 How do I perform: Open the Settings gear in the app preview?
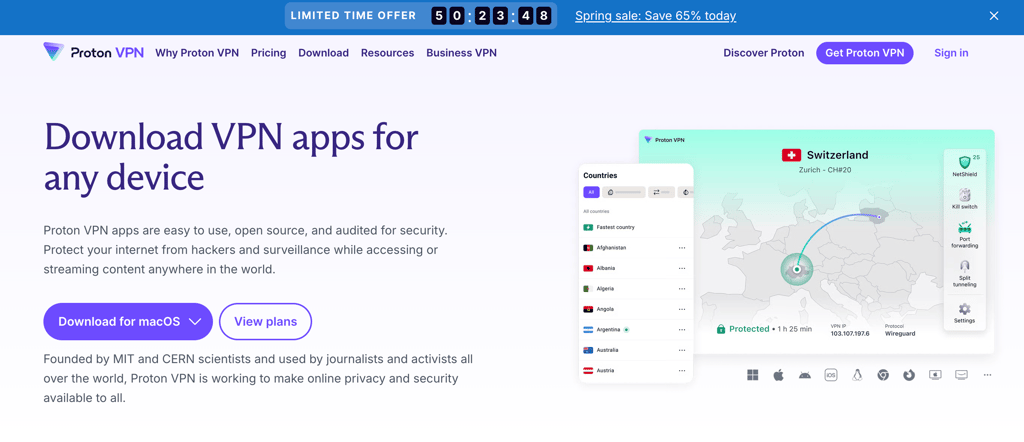[965, 309]
